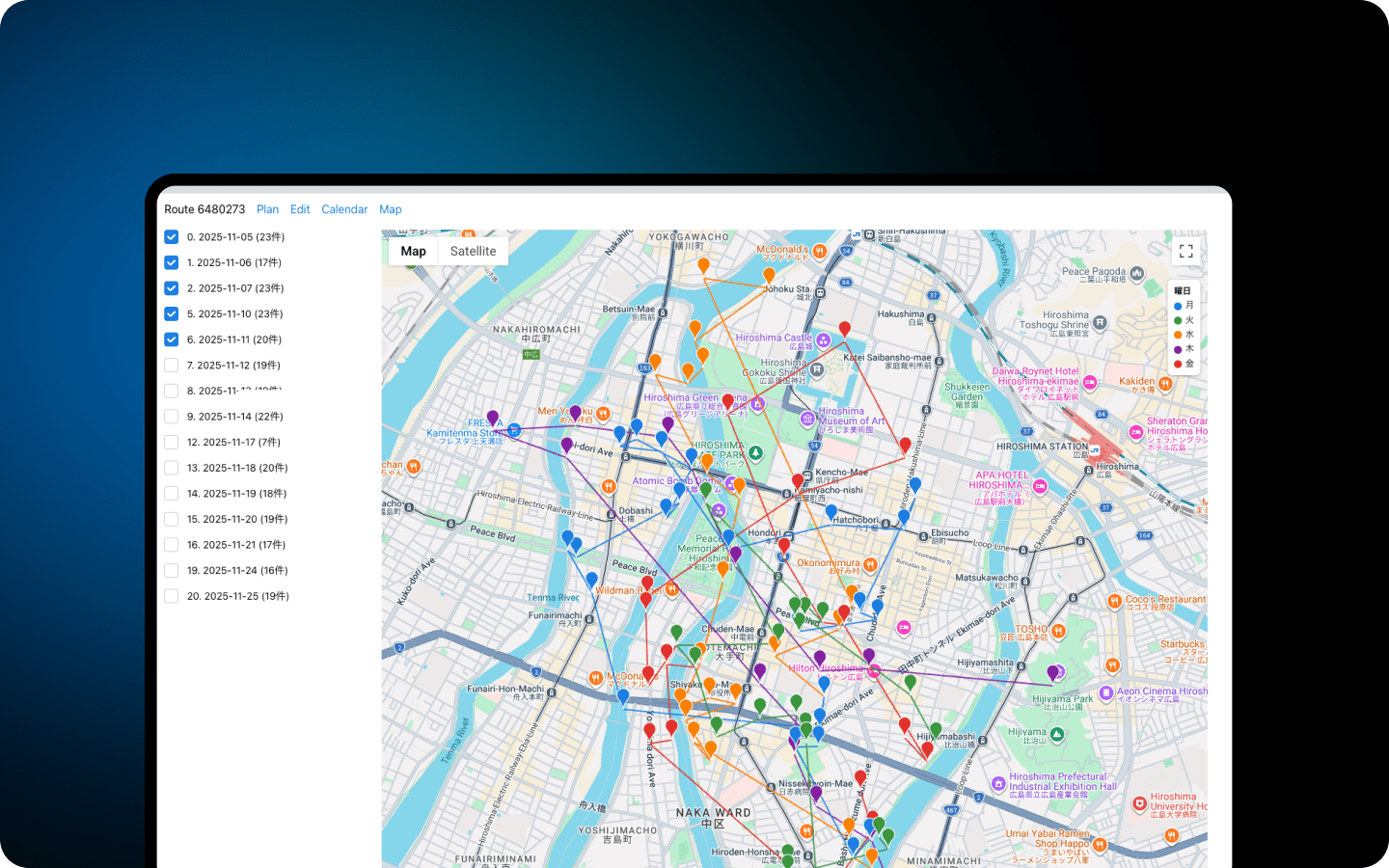The height and width of the screenshot is (868, 1389).
Task: Select the Hiroshima Castle landmark icon
Action: click(823, 339)
